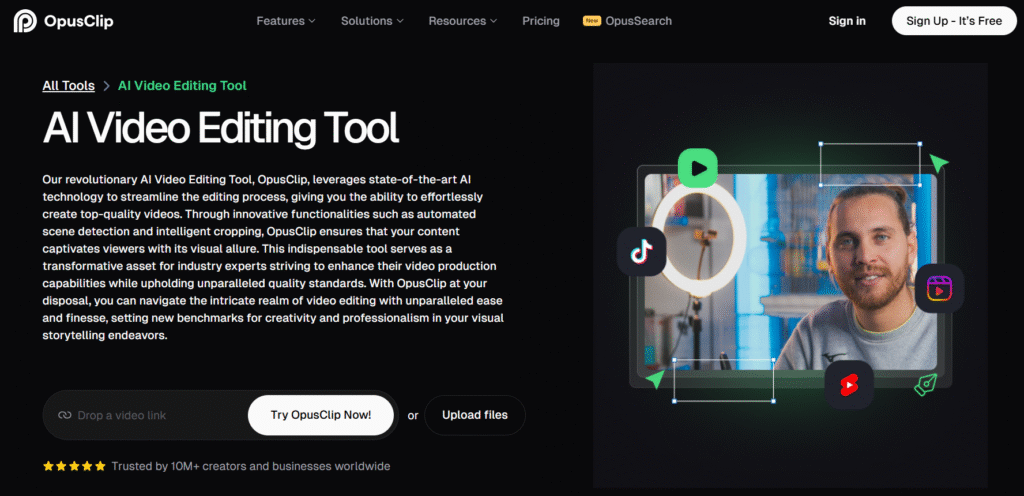Click the video preview thumbnail of the man
The width and height of the screenshot is (1024, 496).
790,272
